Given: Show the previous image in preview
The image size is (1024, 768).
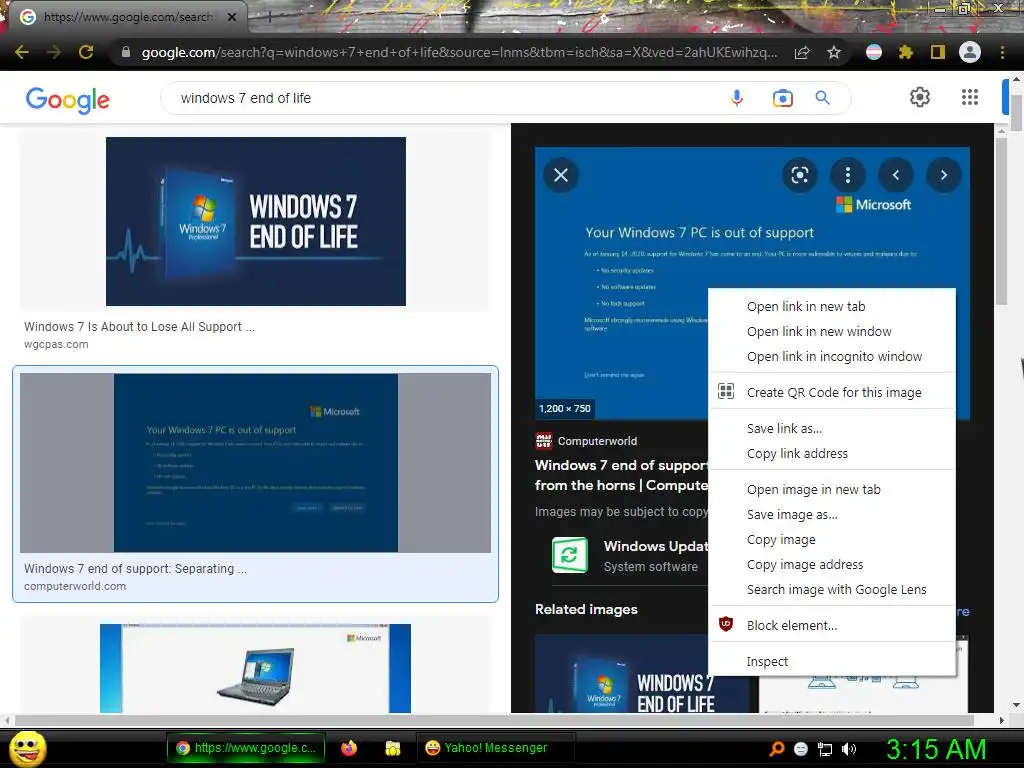Looking at the screenshot, I should tap(896, 175).
